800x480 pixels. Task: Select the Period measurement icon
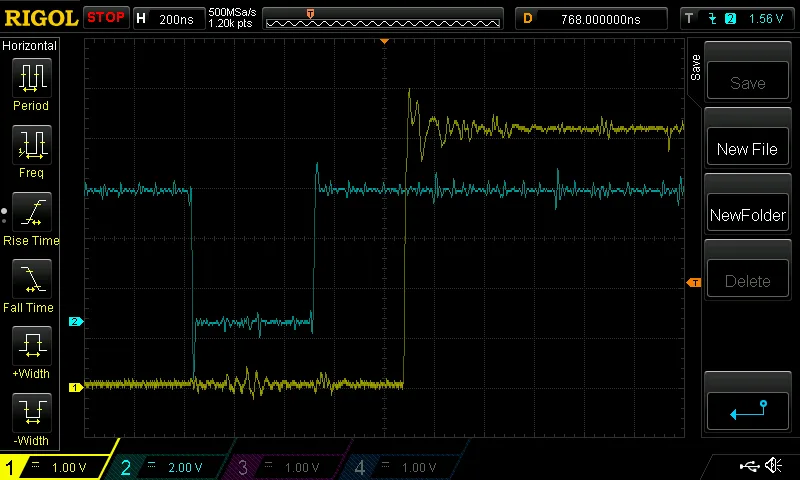click(32, 78)
